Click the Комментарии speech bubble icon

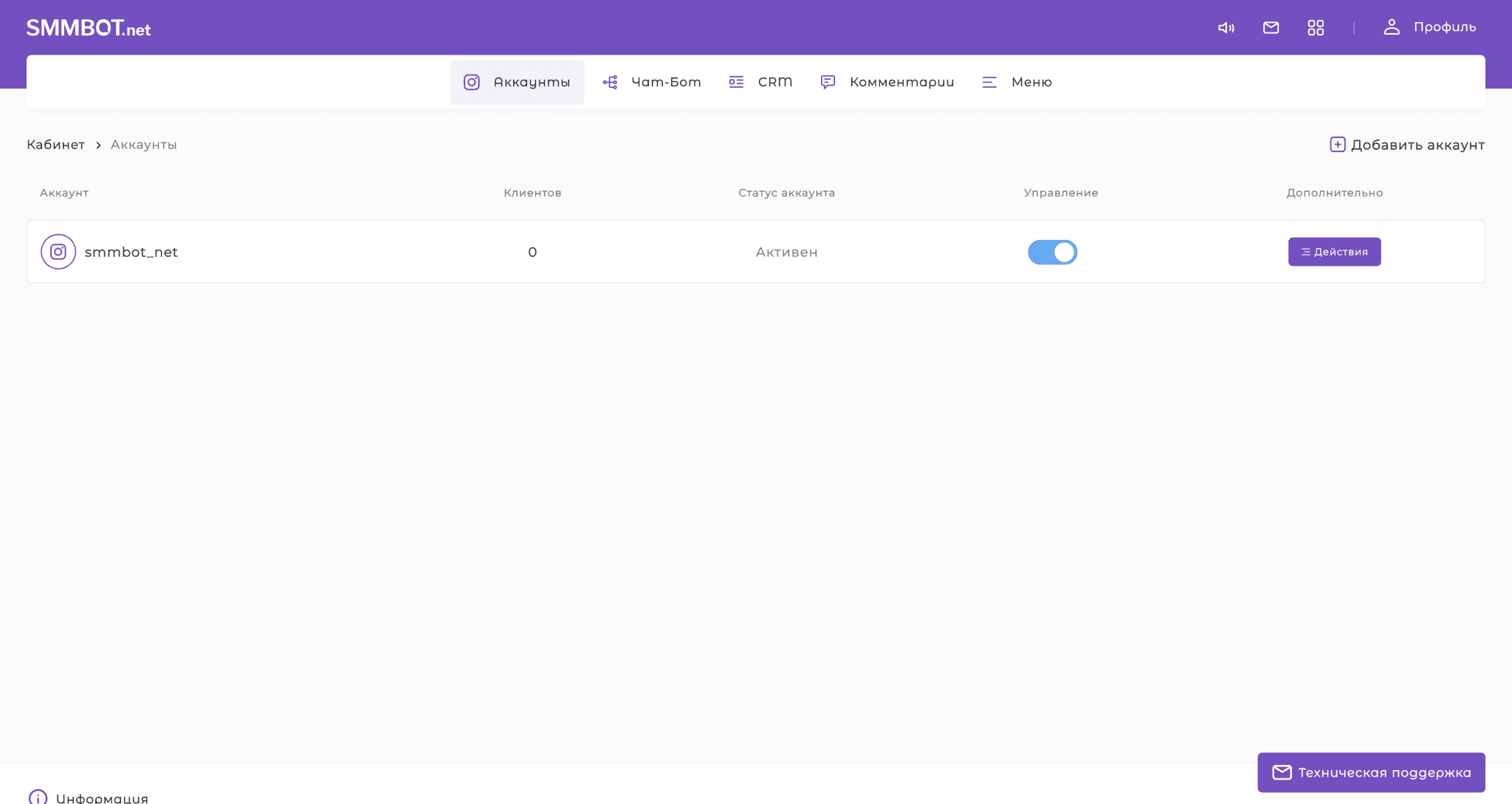click(x=828, y=82)
